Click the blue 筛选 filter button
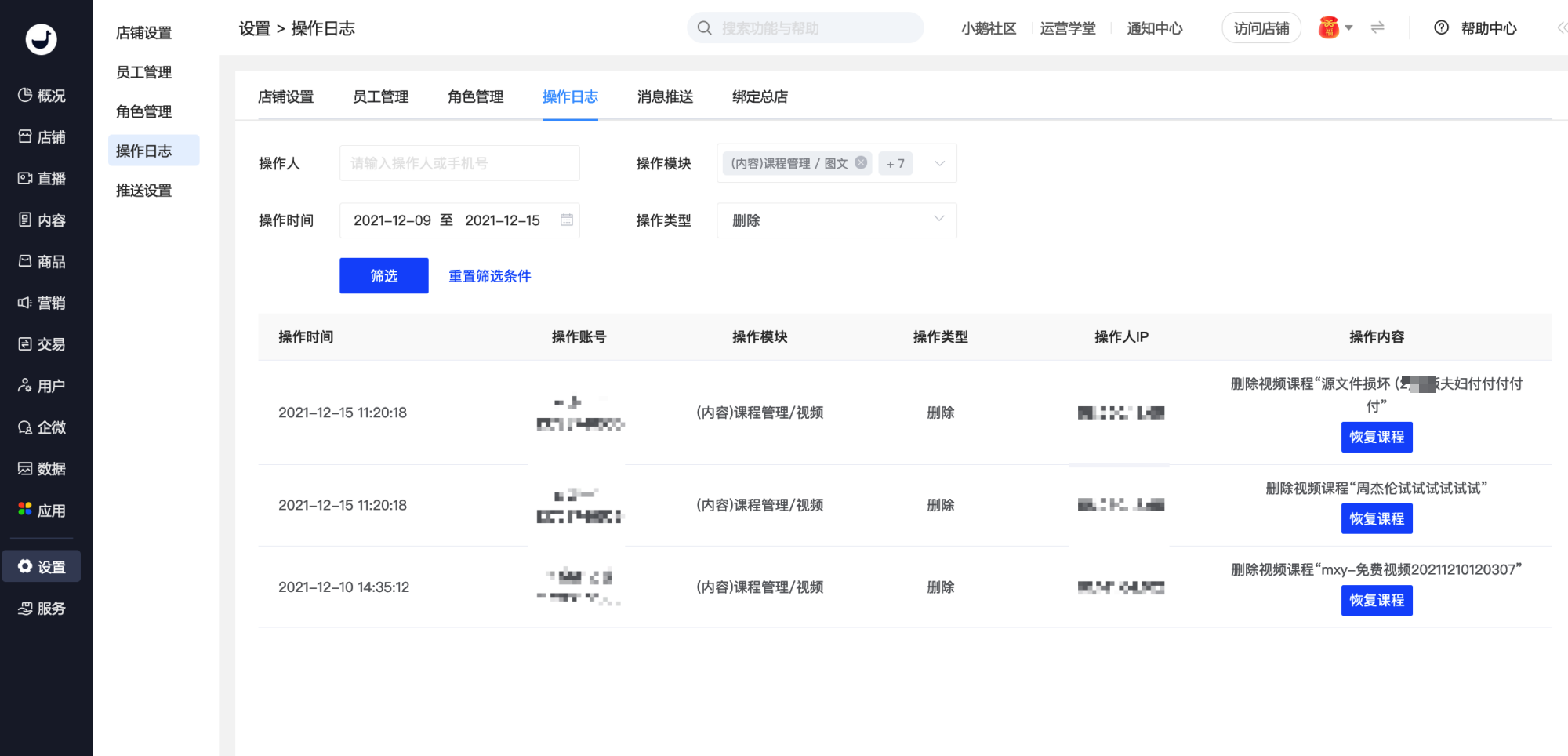 pos(383,276)
